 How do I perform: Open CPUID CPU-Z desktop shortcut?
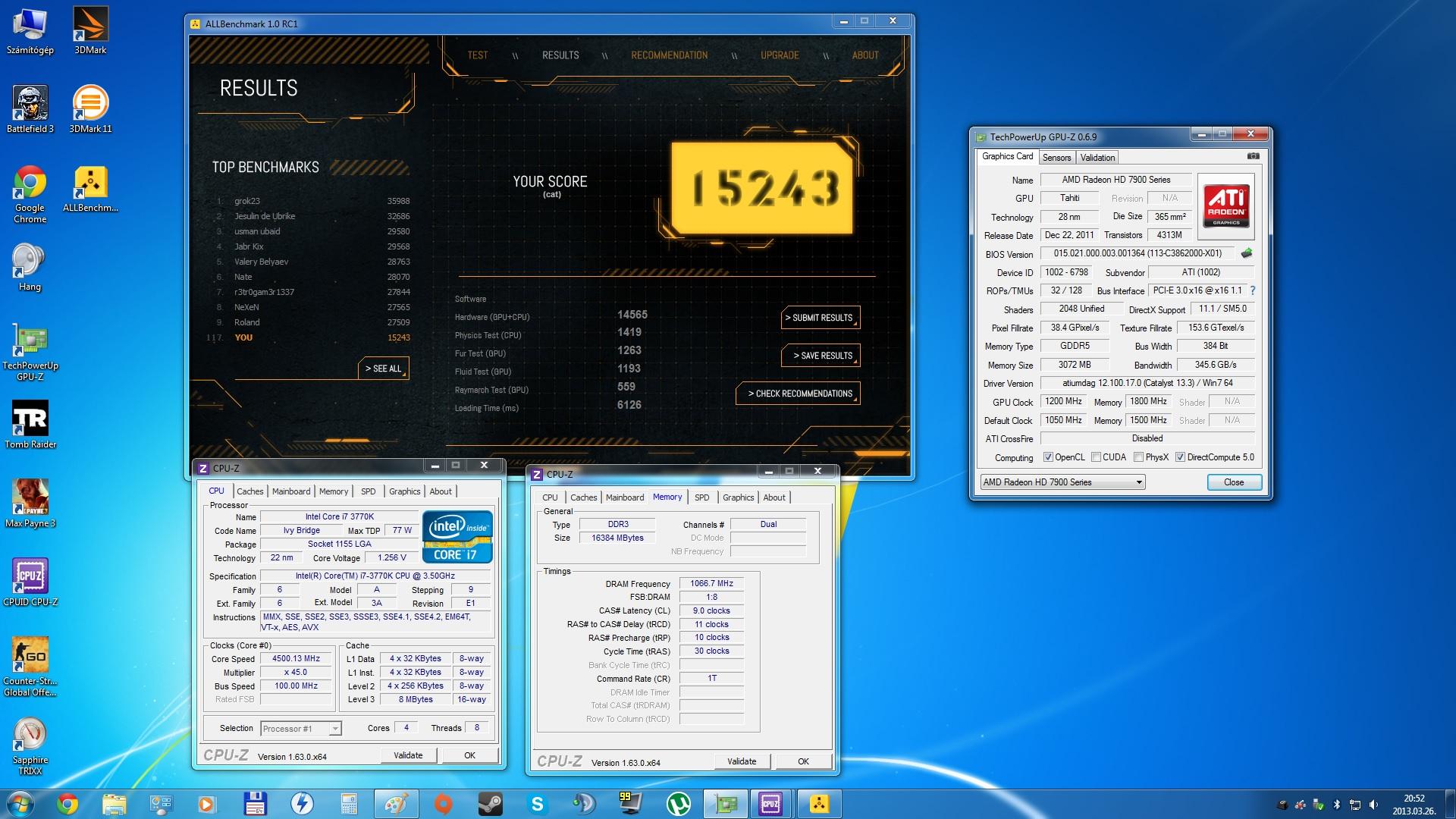[x=30, y=583]
